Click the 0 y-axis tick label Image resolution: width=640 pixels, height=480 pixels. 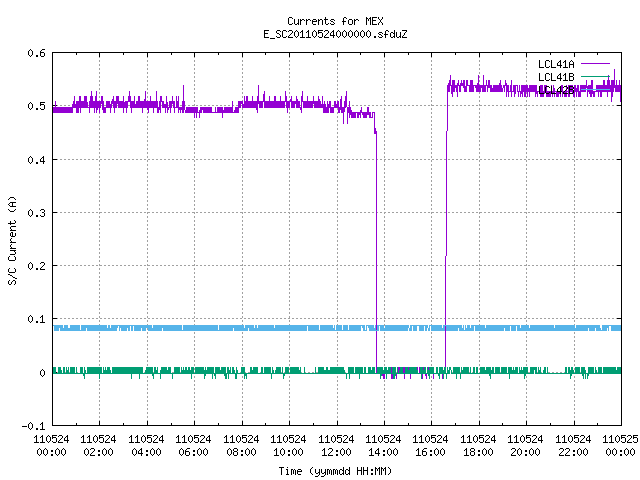[42, 373]
